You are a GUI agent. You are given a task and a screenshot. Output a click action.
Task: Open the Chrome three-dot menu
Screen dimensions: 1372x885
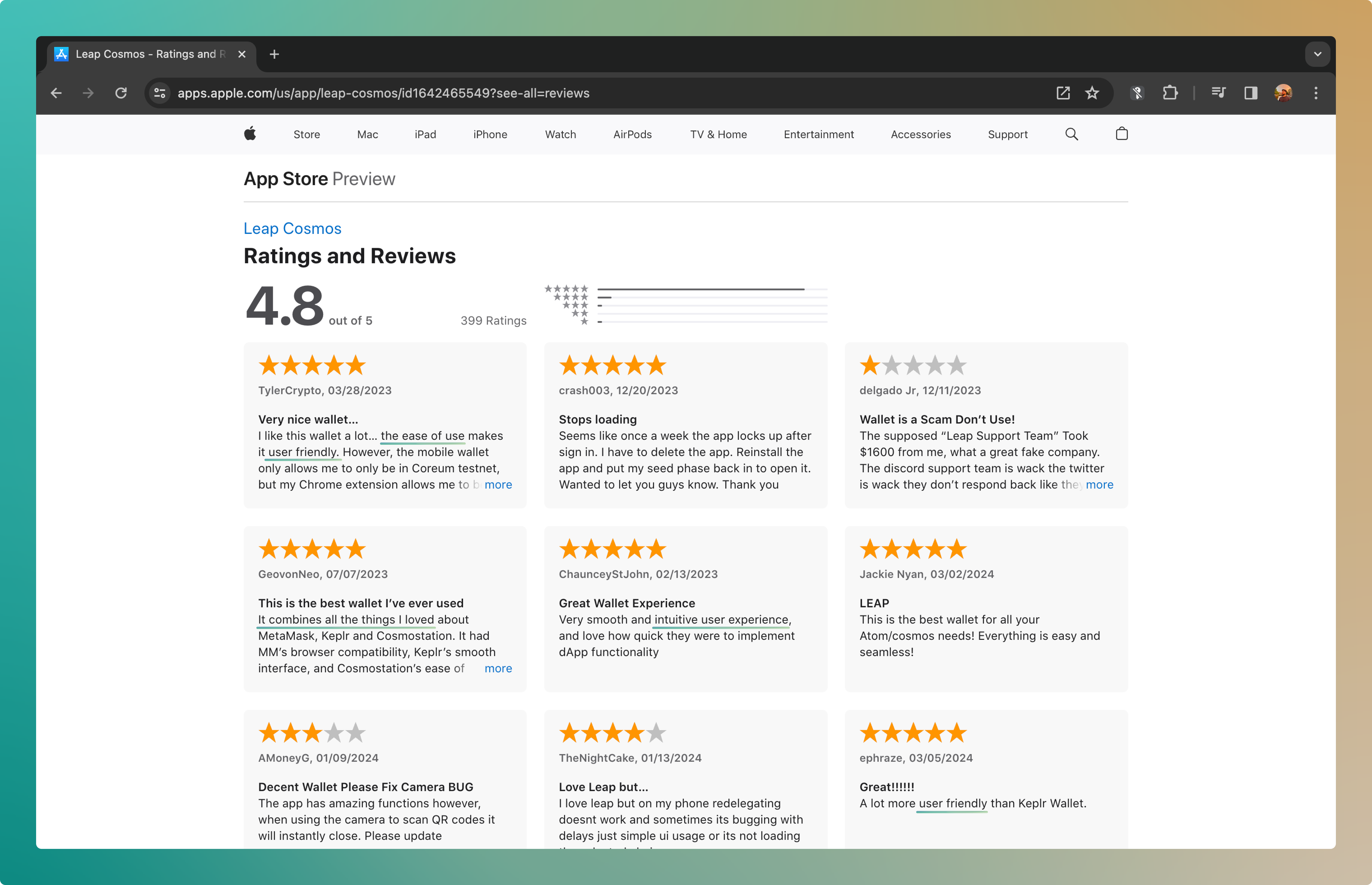click(1316, 93)
